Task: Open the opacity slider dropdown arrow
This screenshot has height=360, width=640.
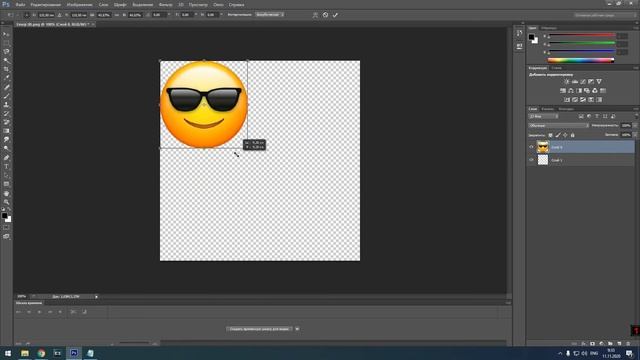Action: [x=635, y=126]
